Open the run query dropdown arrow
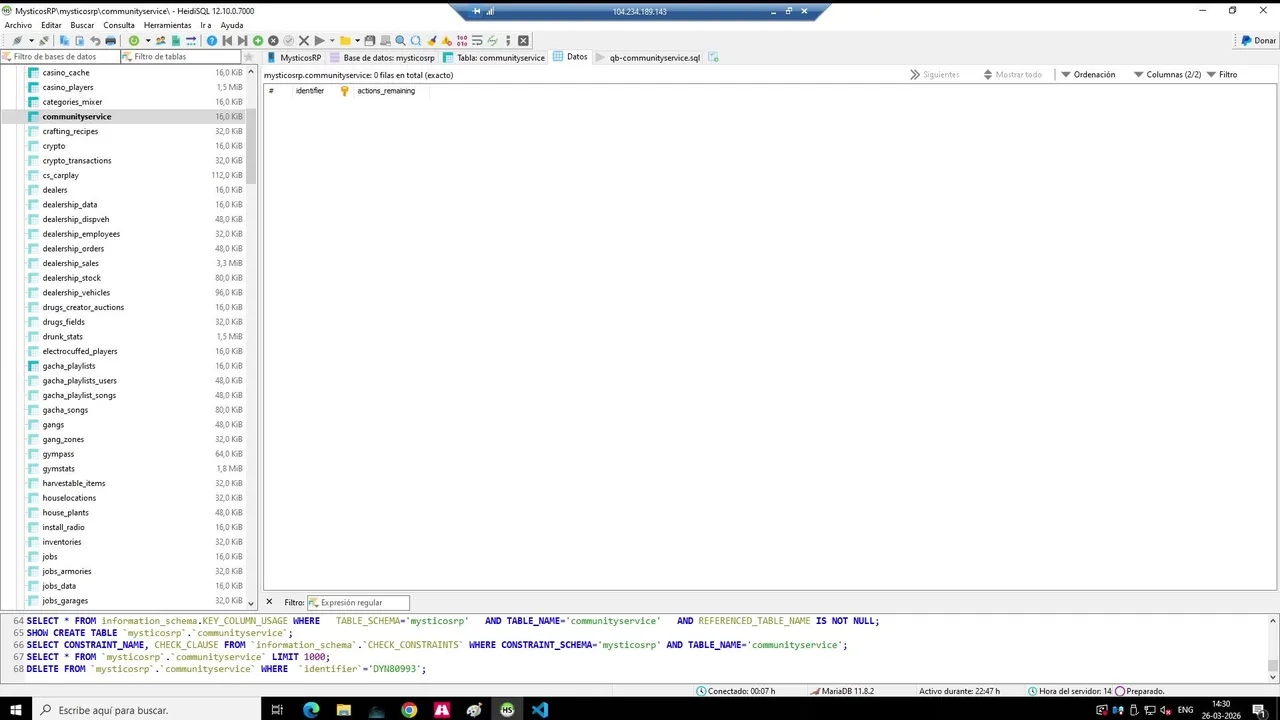 [x=332, y=41]
